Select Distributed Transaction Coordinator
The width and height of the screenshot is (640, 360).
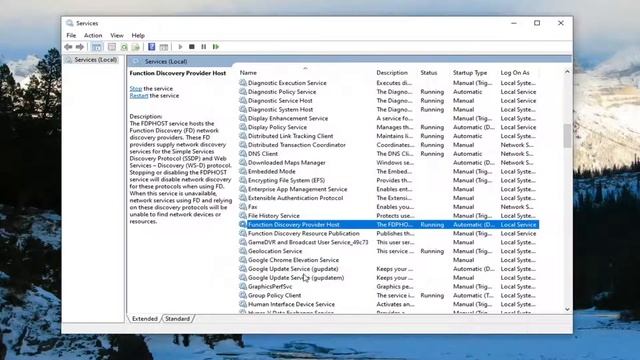(388, 145)
